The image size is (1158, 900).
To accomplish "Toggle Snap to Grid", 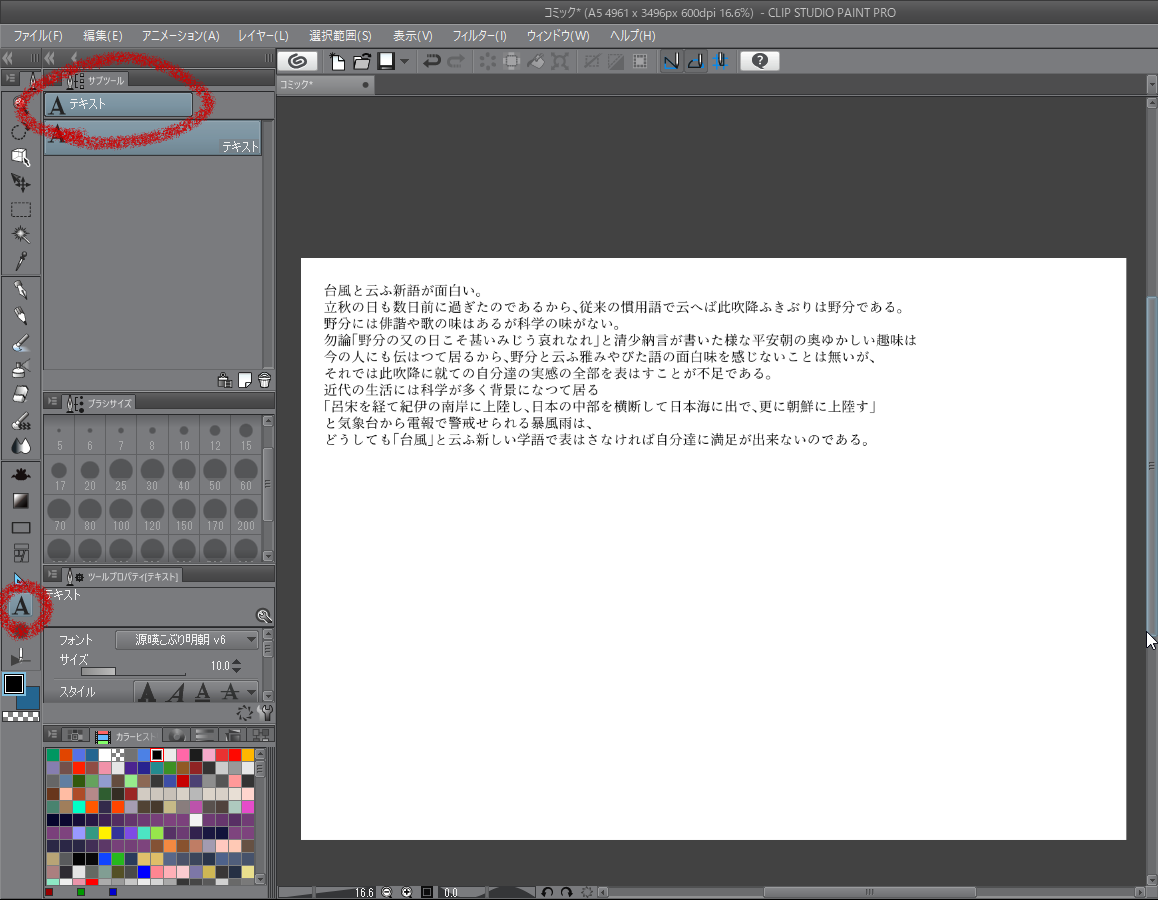I will [718, 61].
